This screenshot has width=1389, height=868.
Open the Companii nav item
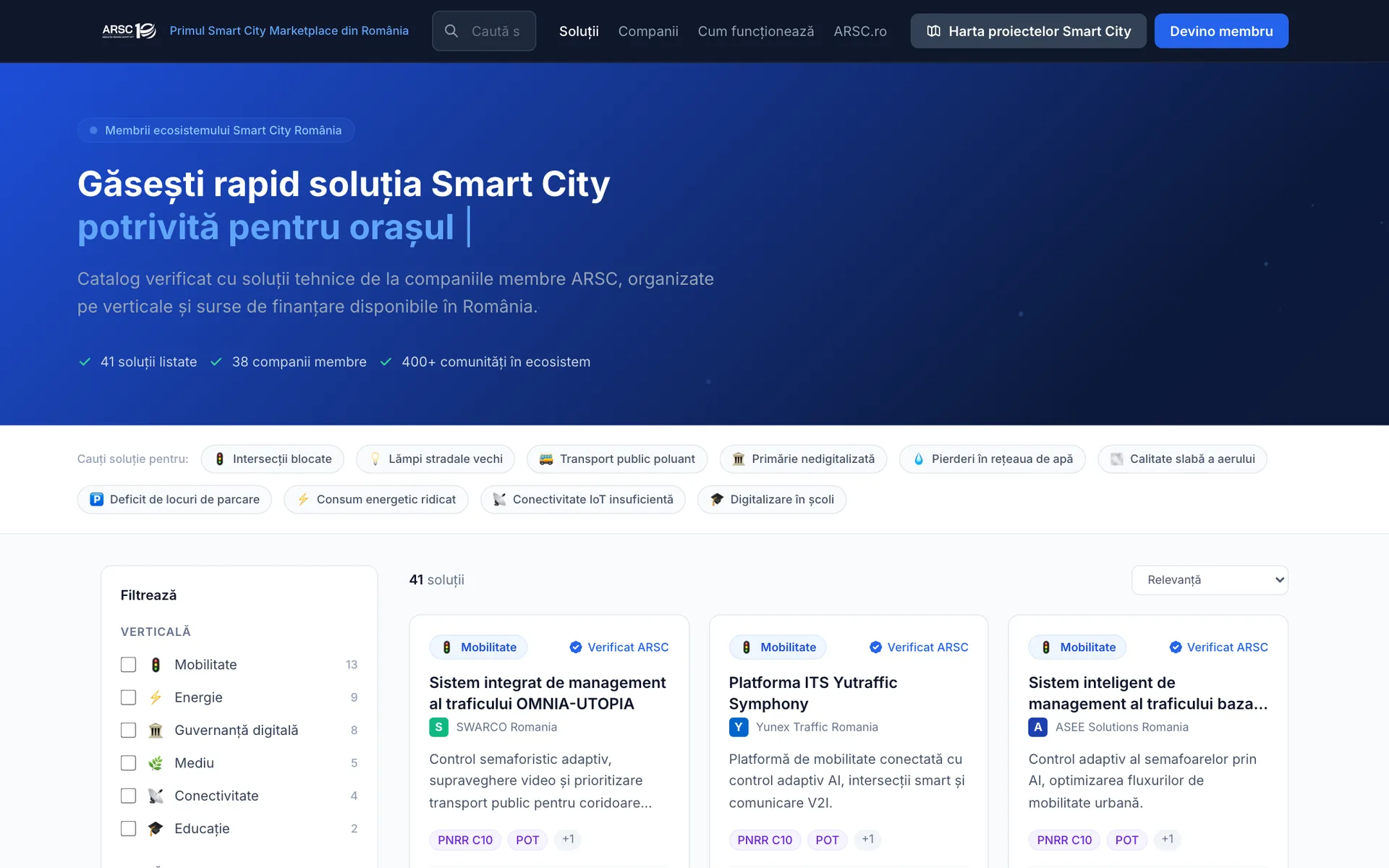648,31
